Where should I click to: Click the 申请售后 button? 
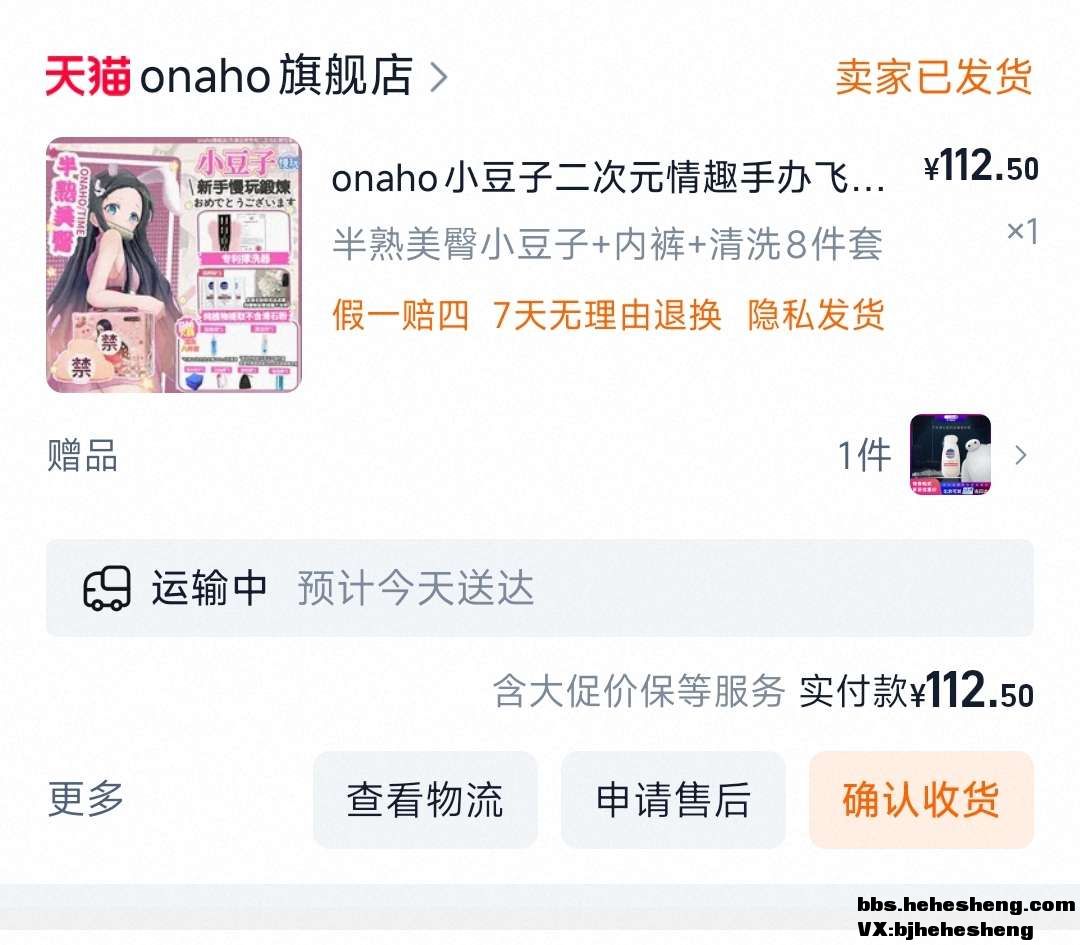[673, 800]
